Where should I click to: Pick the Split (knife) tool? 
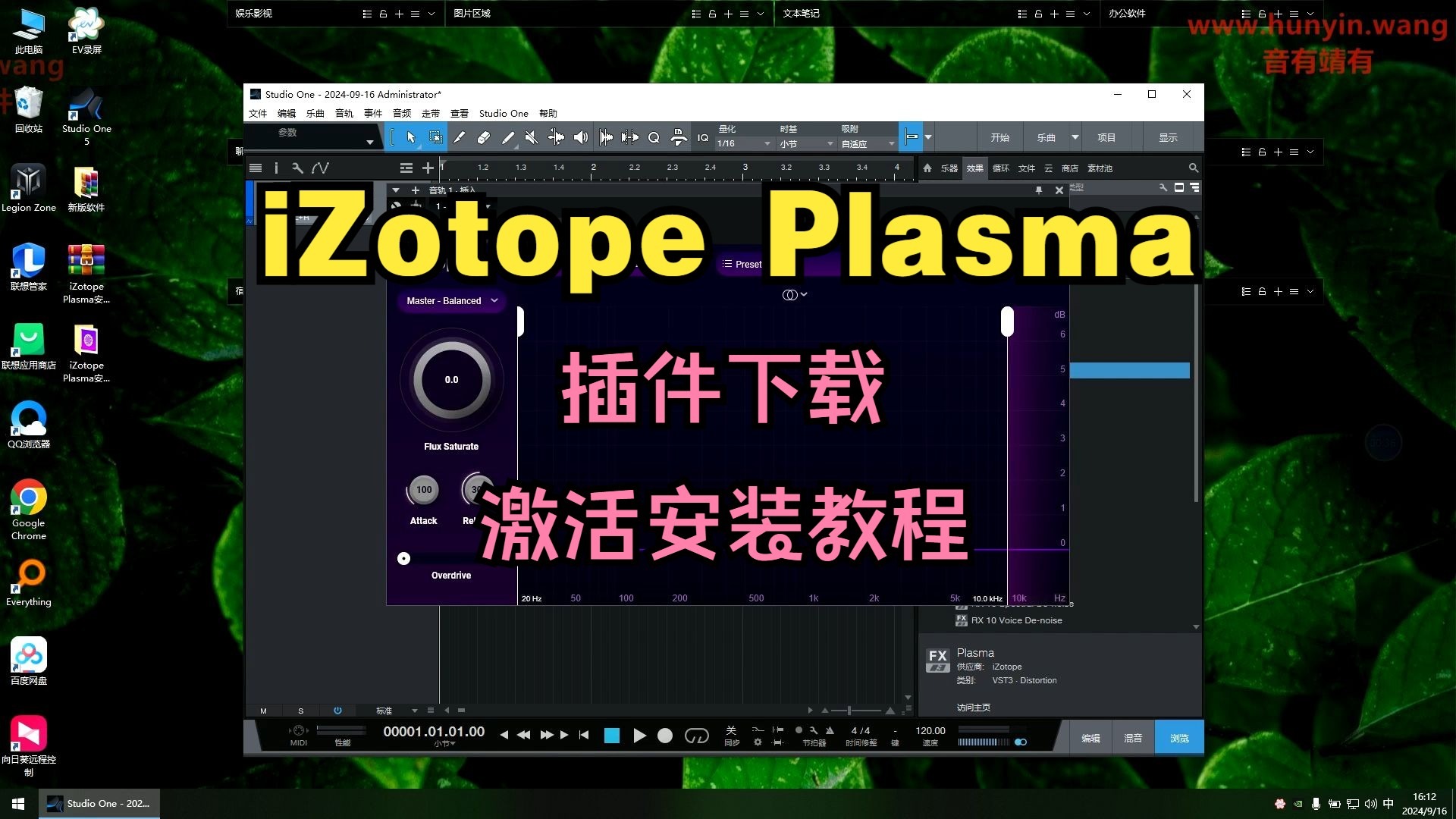460,137
